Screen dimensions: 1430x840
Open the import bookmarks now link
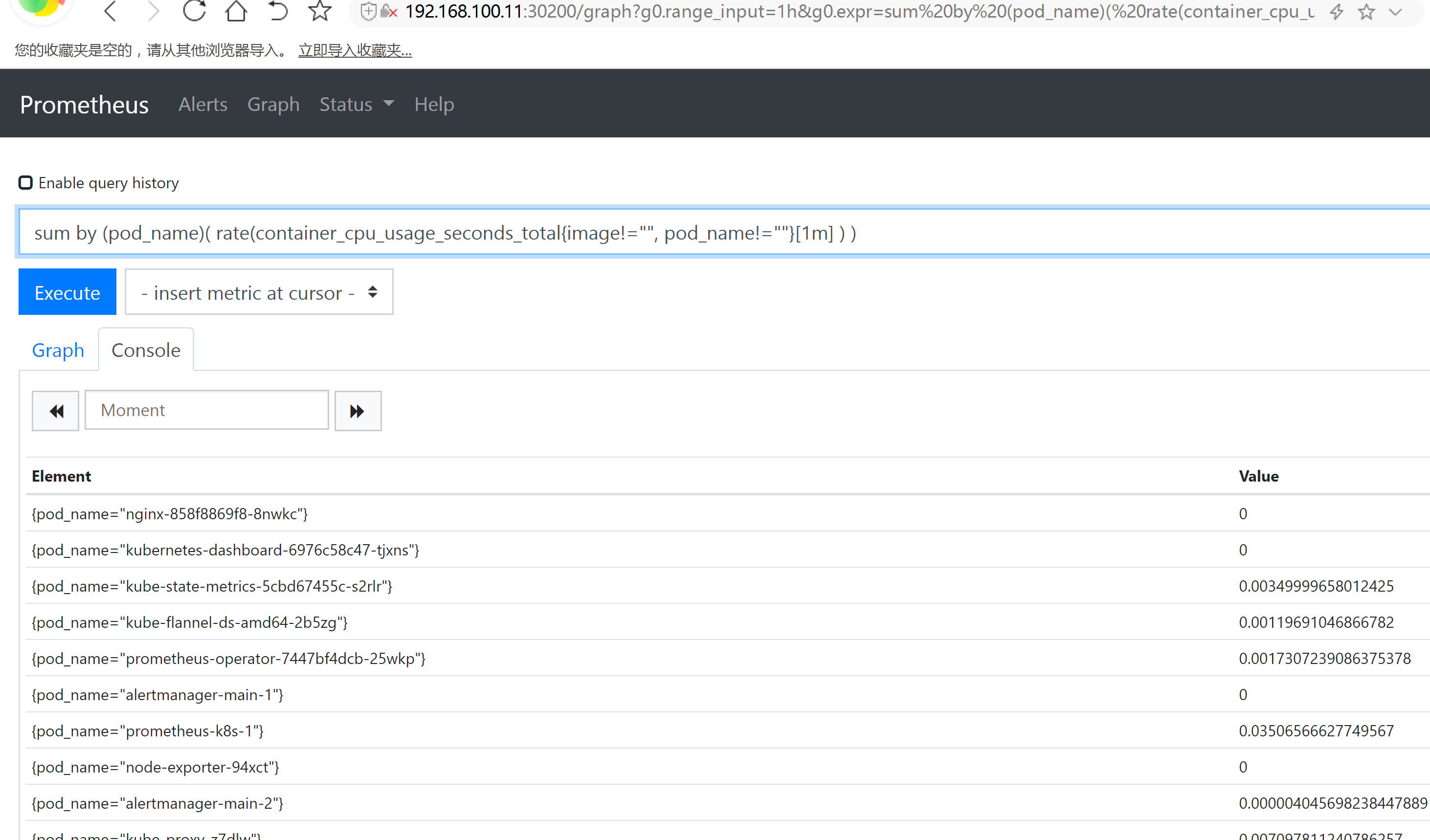click(x=355, y=50)
